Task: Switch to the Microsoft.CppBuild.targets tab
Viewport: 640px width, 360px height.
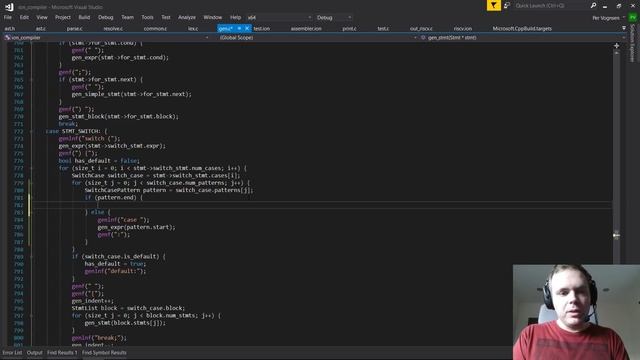Action: click(522, 29)
